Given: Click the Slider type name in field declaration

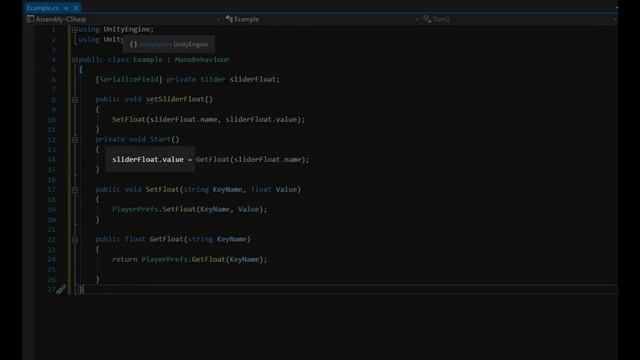Looking at the screenshot, I should 212,80.
